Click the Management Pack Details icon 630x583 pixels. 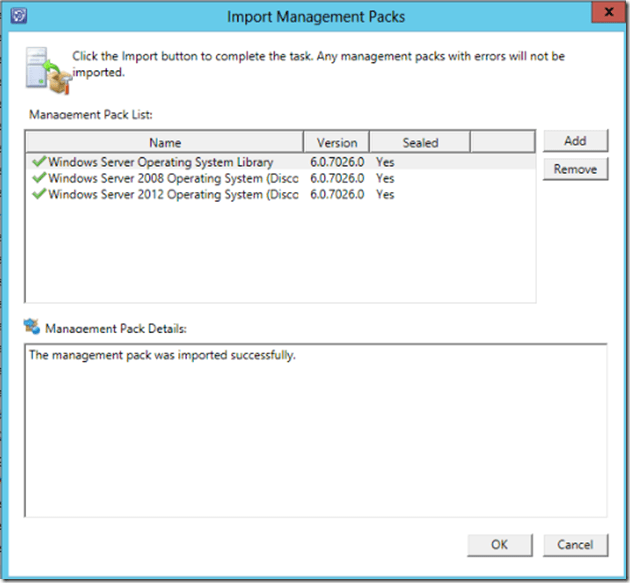pos(33,327)
